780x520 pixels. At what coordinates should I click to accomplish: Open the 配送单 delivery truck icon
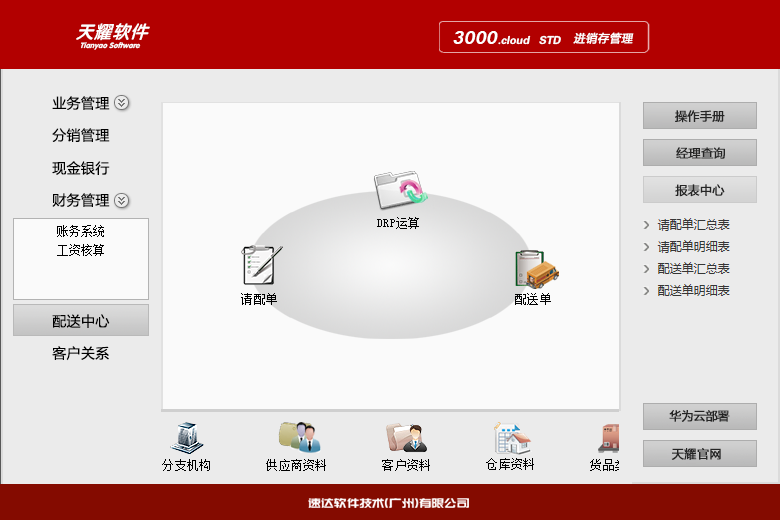(x=537, y=269)
